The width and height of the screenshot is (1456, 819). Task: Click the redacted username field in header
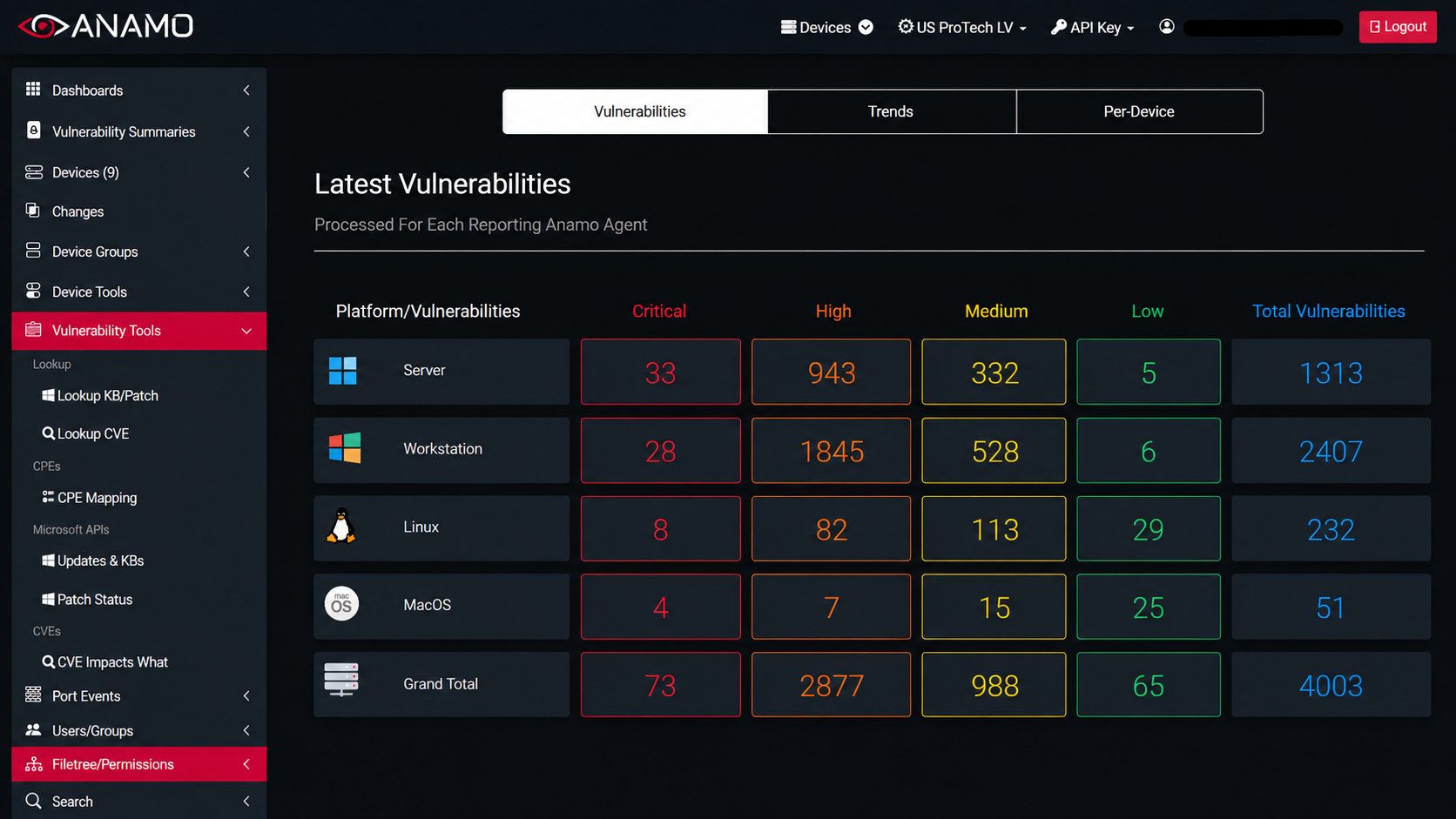[x=1263, y=28]
